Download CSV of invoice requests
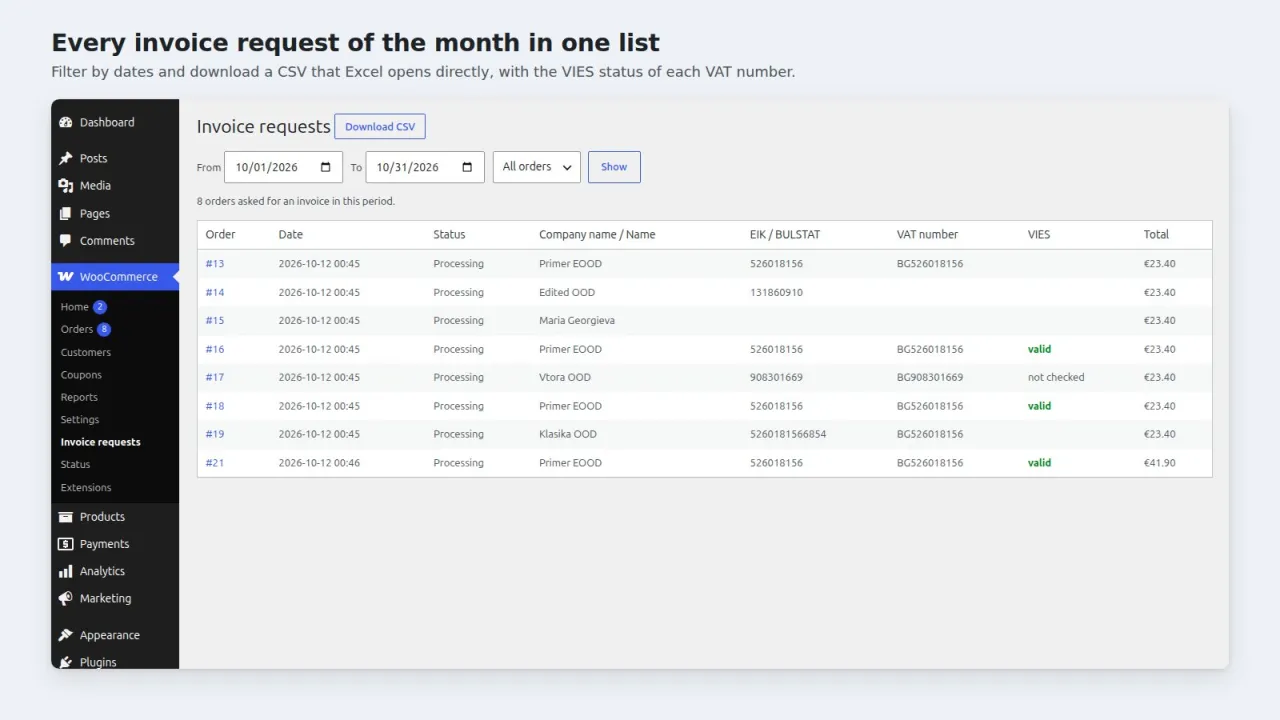Image resolution: width=1280 pixels, height=720 pixels. 380,126
